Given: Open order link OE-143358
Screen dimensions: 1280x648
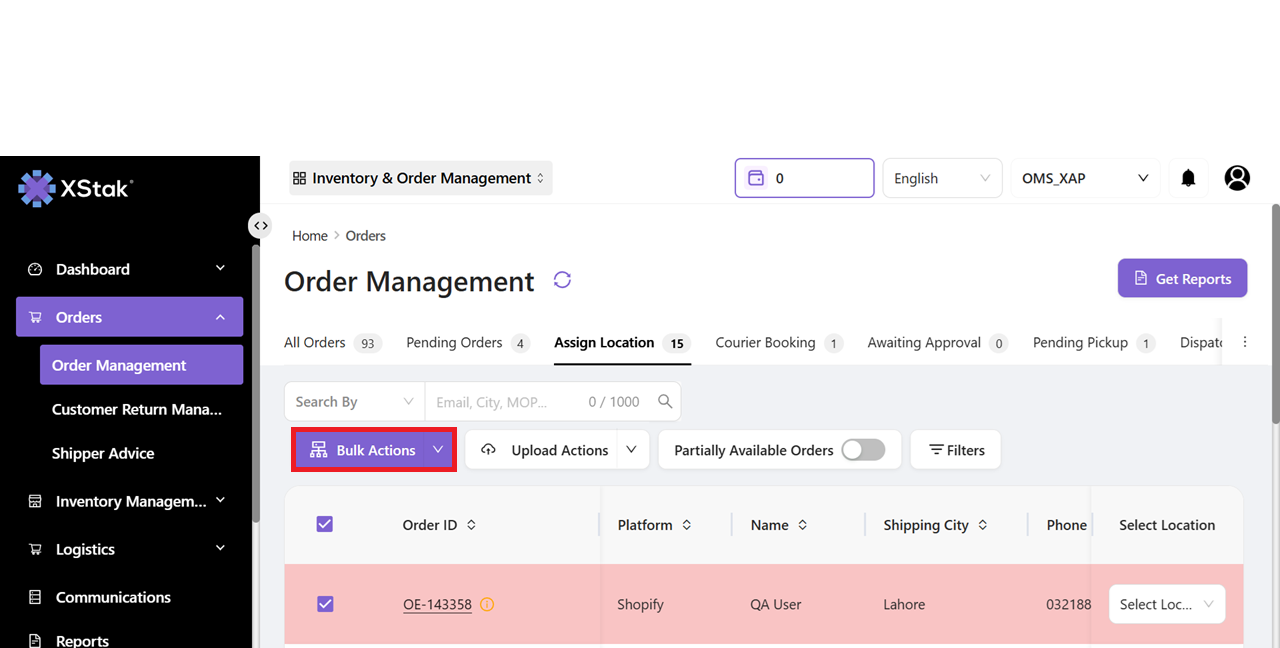Looking at the screenshot, I should 437,604.
